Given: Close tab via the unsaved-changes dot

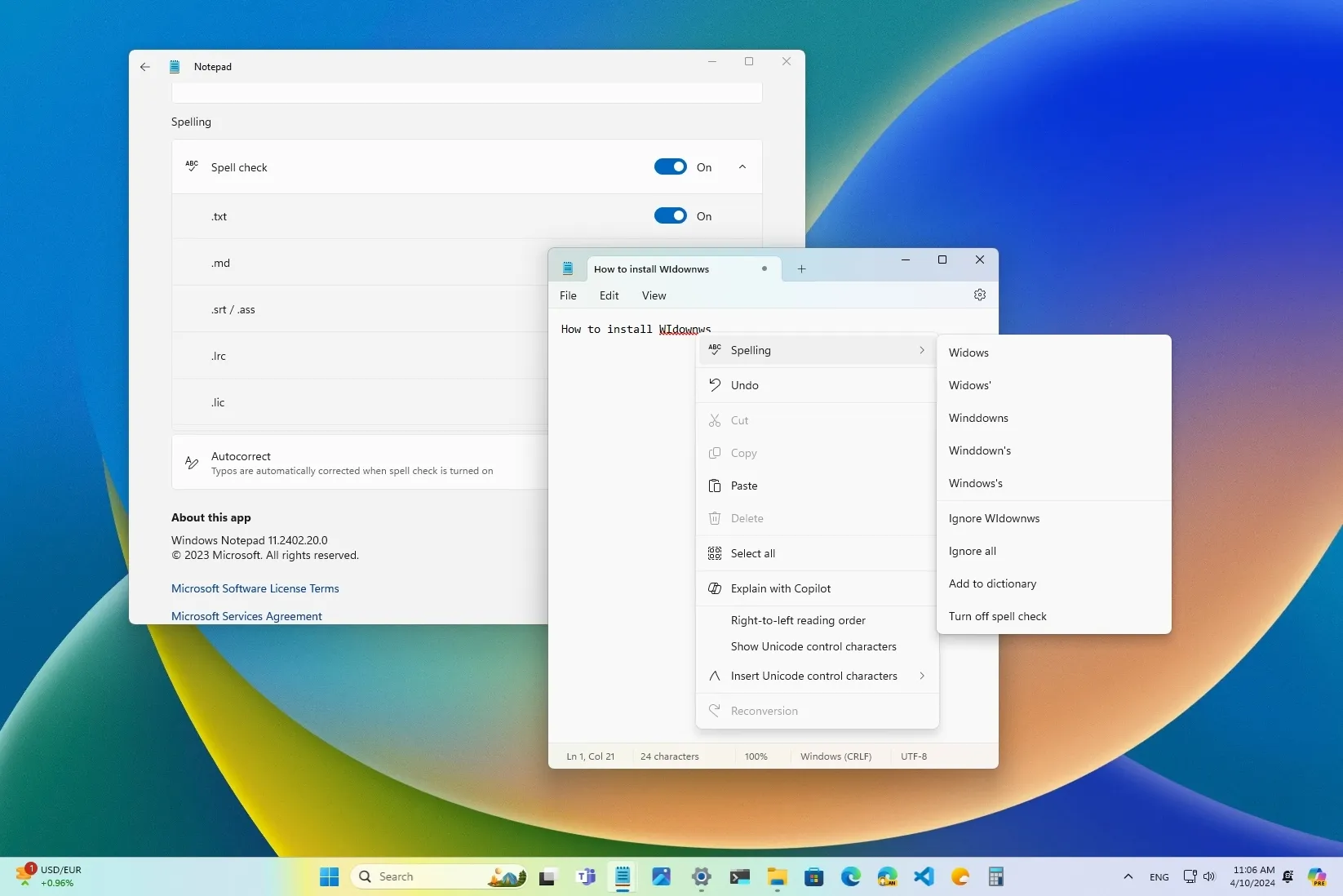Looking at the screenshot, I should [765, 268].
